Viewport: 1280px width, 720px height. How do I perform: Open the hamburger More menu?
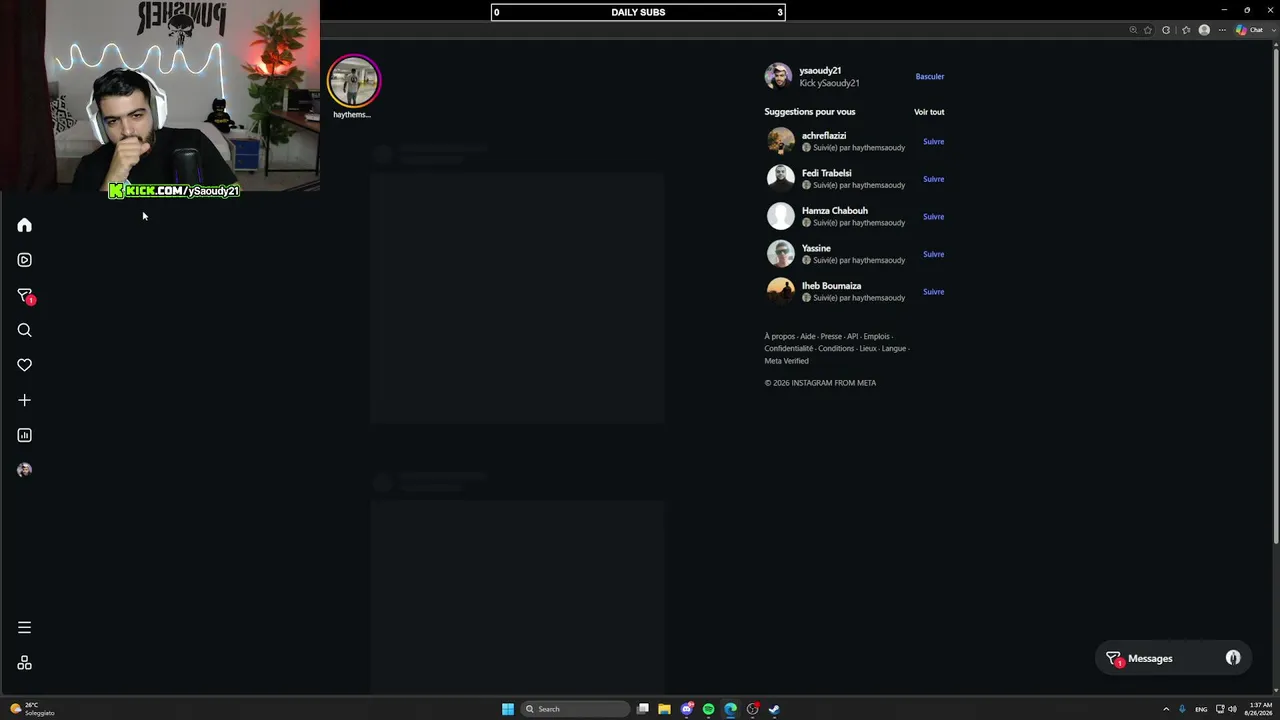24,628
